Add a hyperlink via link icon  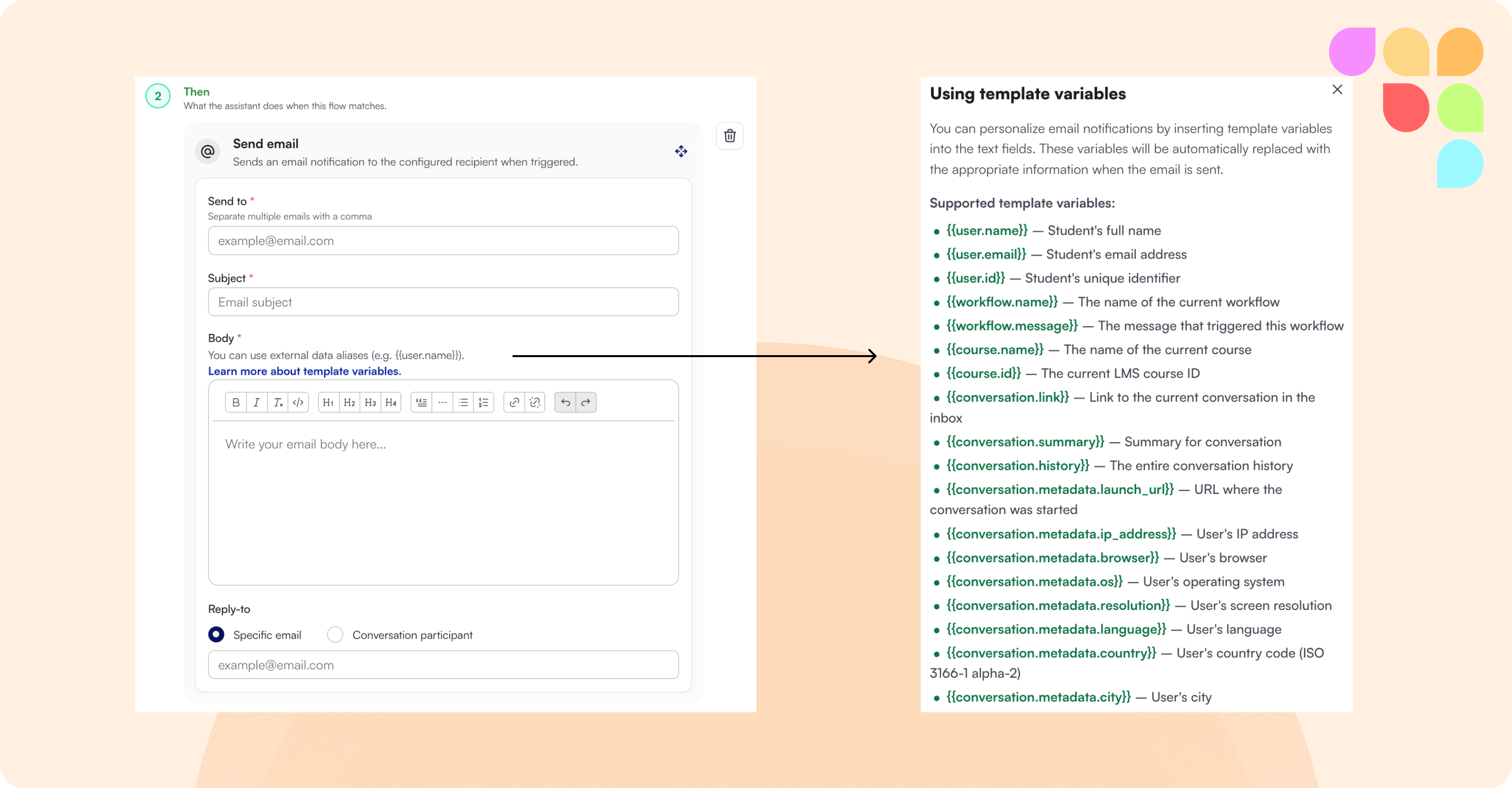point(514,402)
